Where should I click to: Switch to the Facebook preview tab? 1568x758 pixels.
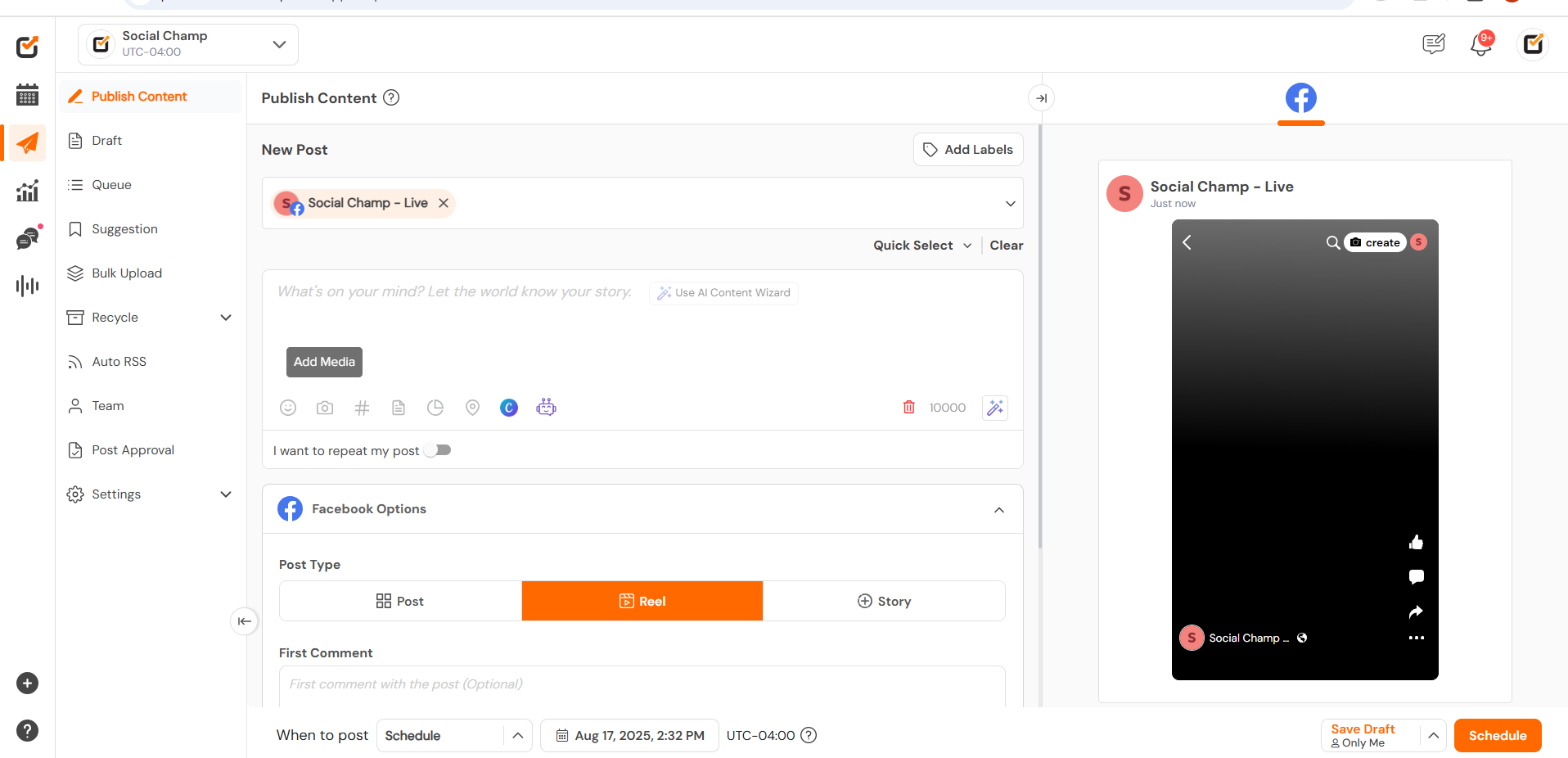(1300, 98)
